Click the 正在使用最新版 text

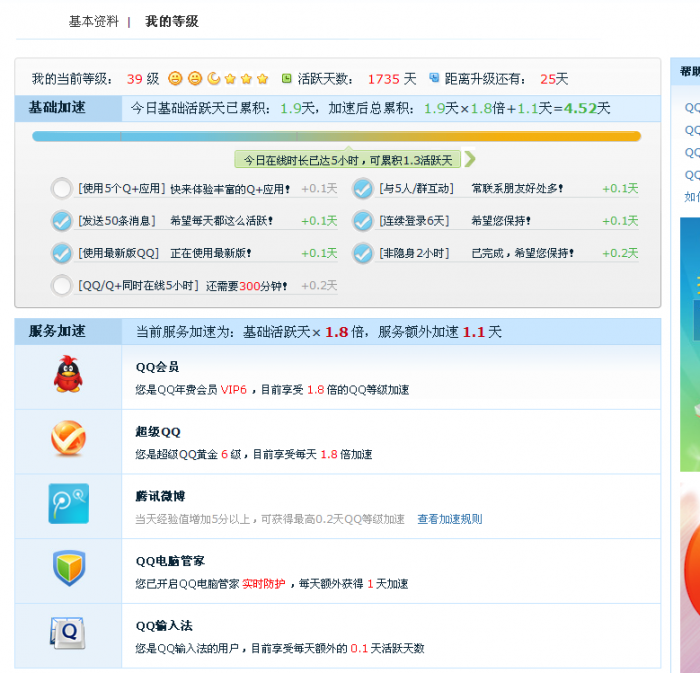pyautogui.click(x=211, y=253)
